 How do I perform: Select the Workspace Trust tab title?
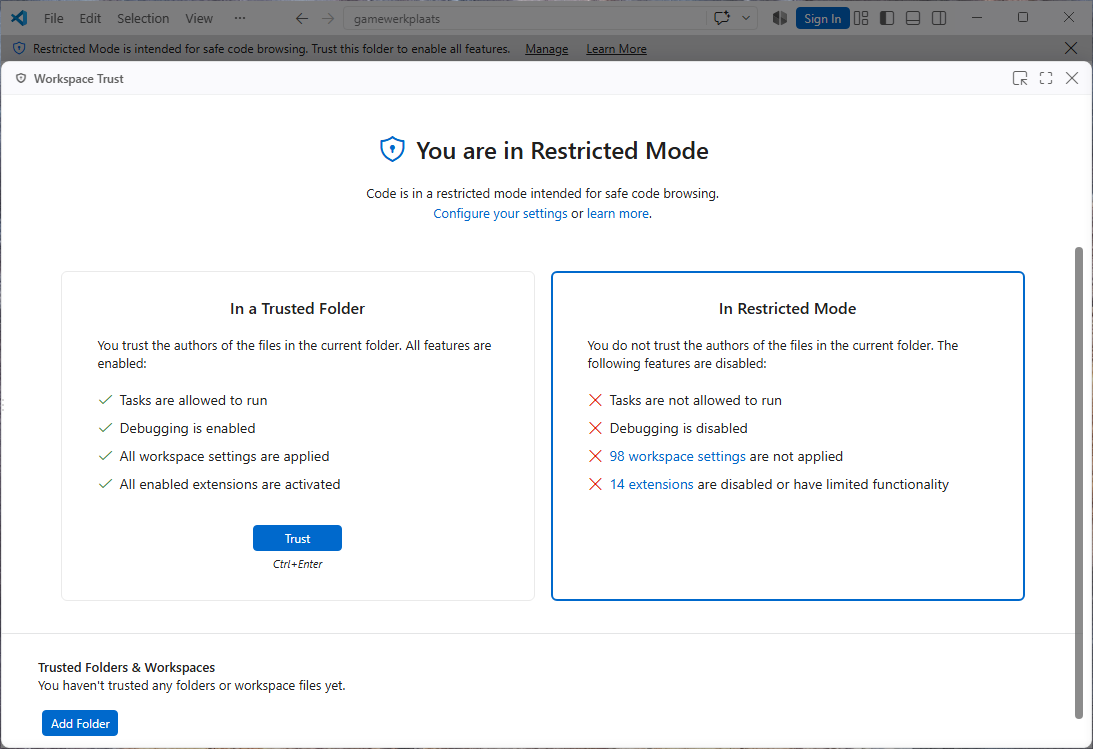(79, 79)
